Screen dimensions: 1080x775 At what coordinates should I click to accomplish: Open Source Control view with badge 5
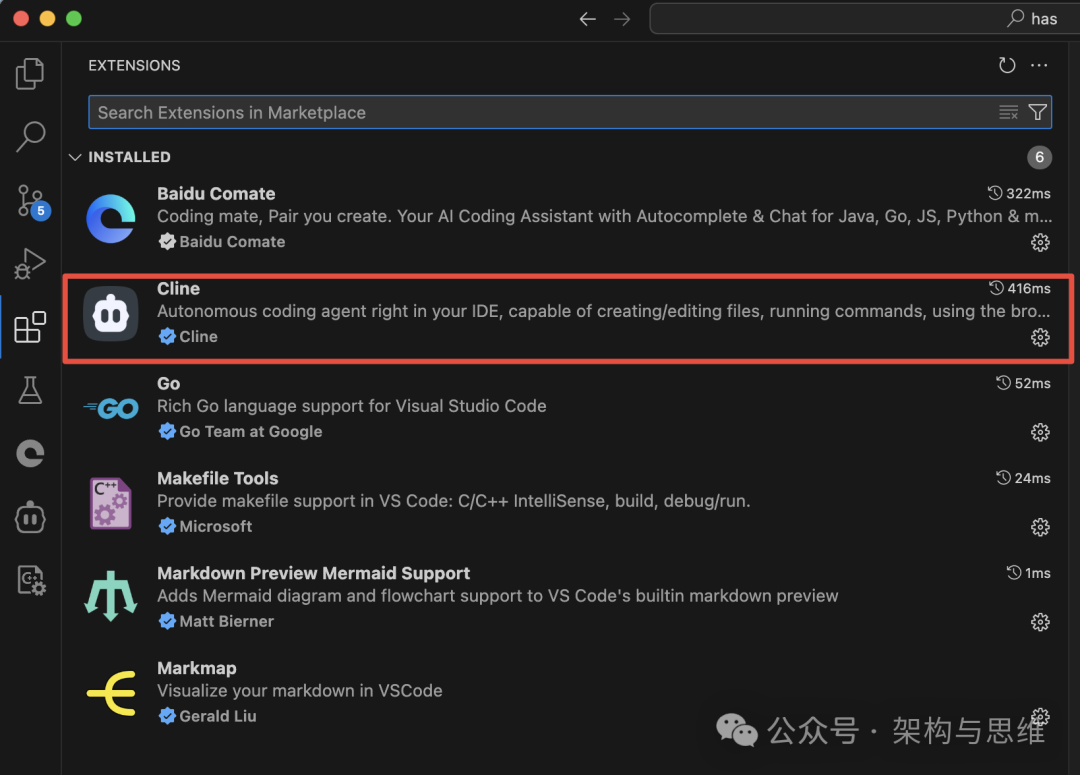click(x=32, y=201)
